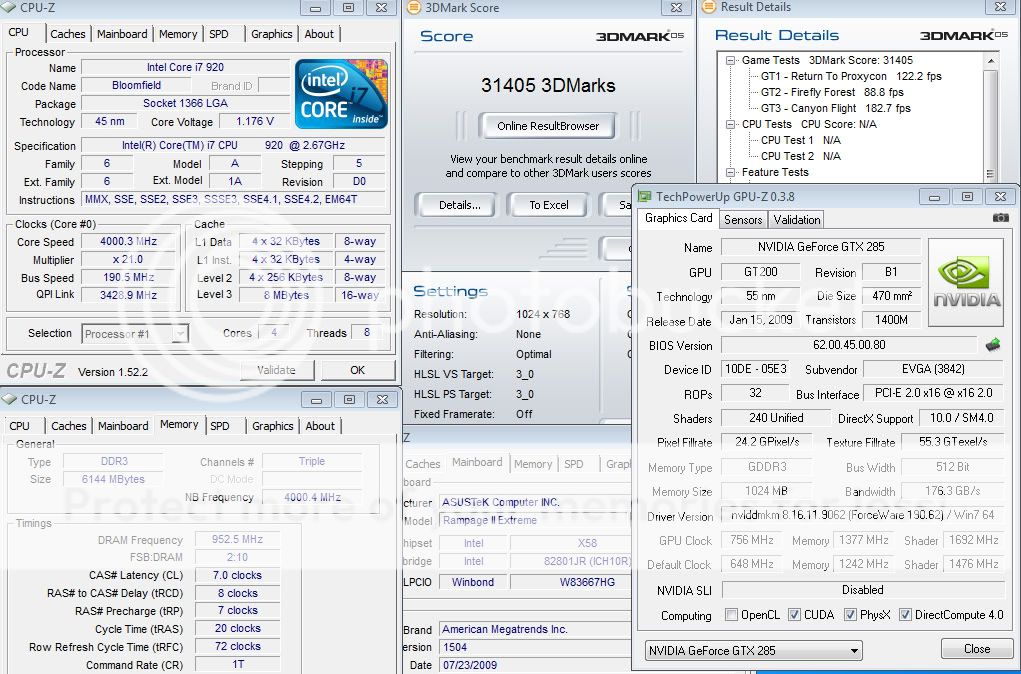The width and height of the screenshot is (1021, 674).
Task: Click OK in the upper CPU-Z window
Action: (x=357, y=370)
